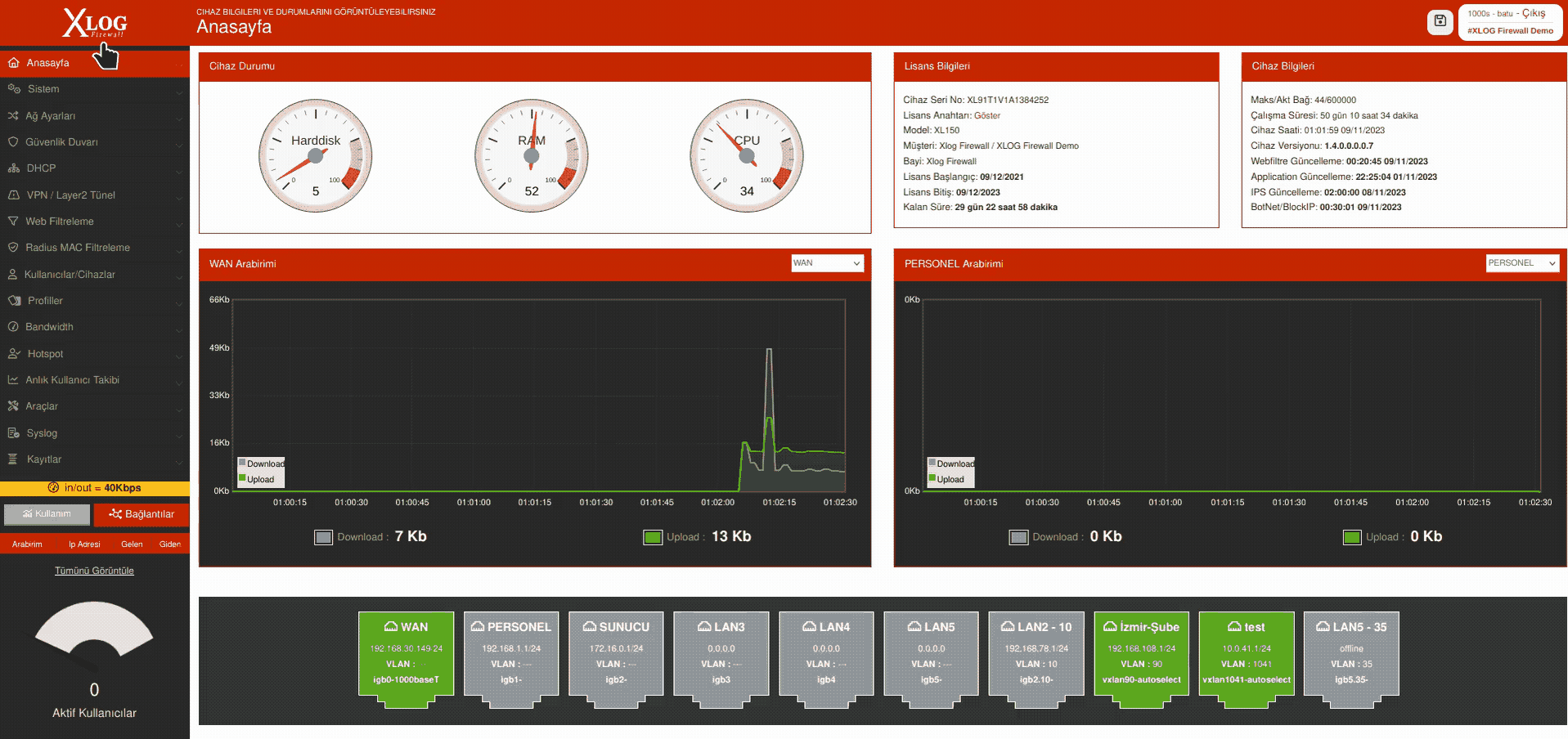1568x739 pixels.
Task: Click the Hotspot user icon
Action: 14,353
